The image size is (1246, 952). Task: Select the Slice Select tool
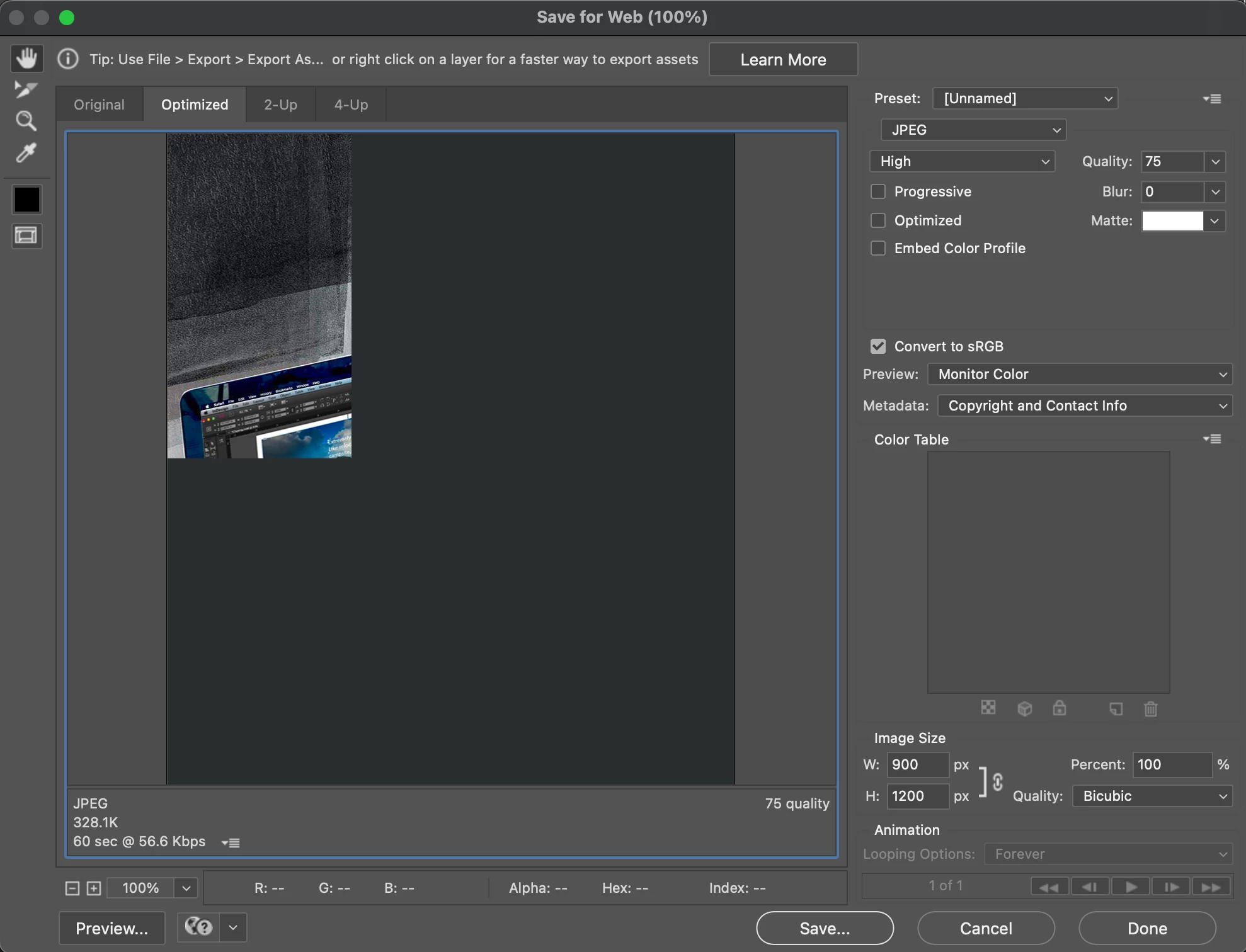[26, 89]
